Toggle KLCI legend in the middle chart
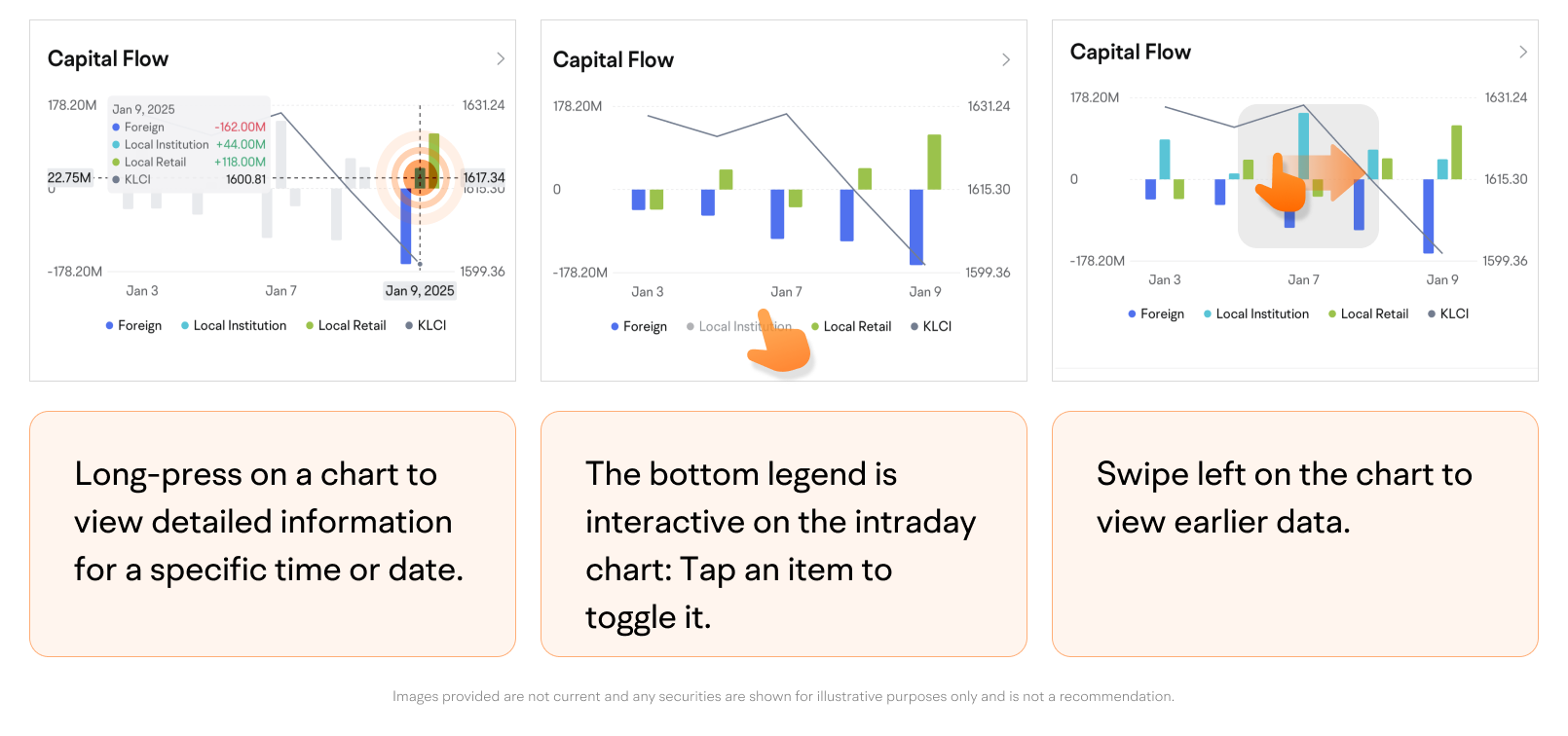 (x=931, y=326)
